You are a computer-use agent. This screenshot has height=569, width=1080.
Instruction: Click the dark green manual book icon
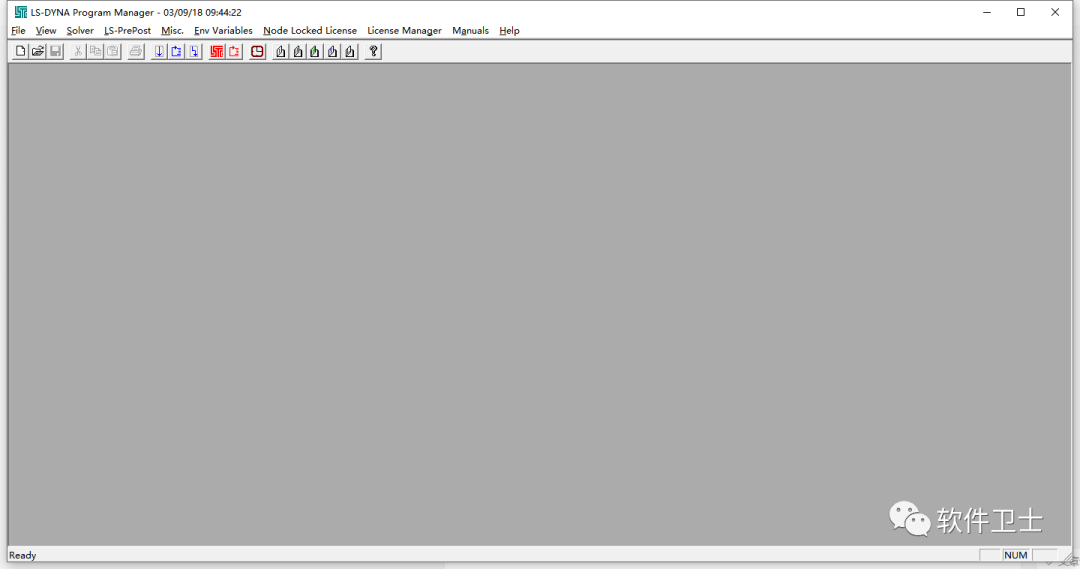pos(315,52)
